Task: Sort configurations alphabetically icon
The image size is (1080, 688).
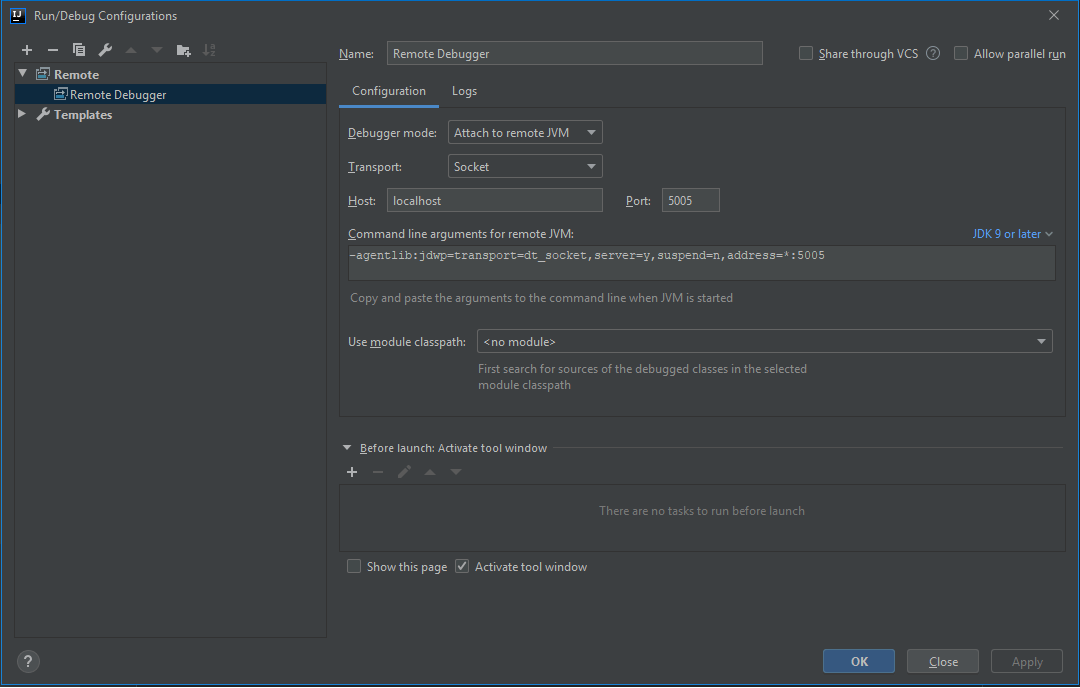Action: [x=209, y=50]
